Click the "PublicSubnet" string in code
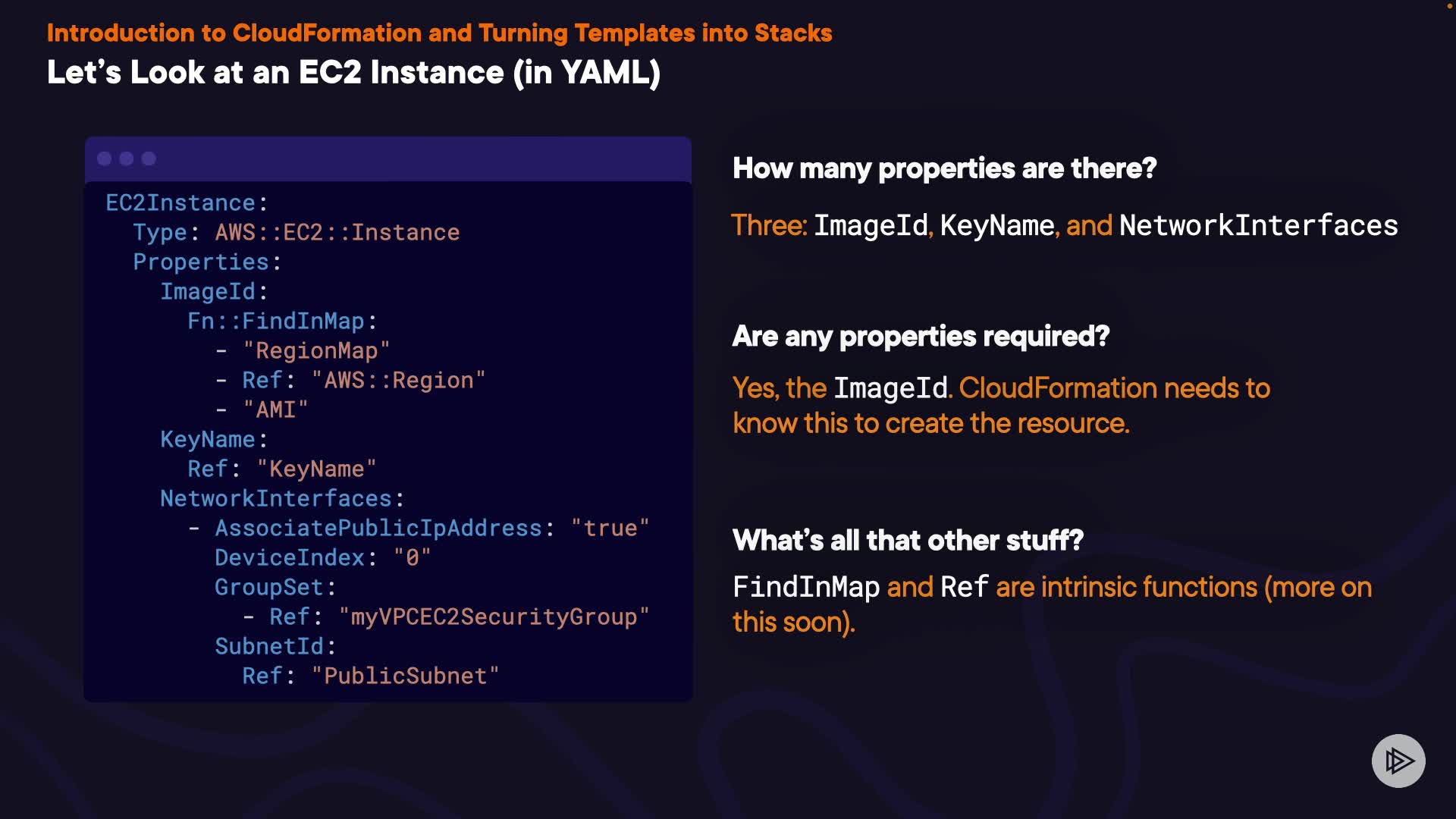 coord(406,676)
